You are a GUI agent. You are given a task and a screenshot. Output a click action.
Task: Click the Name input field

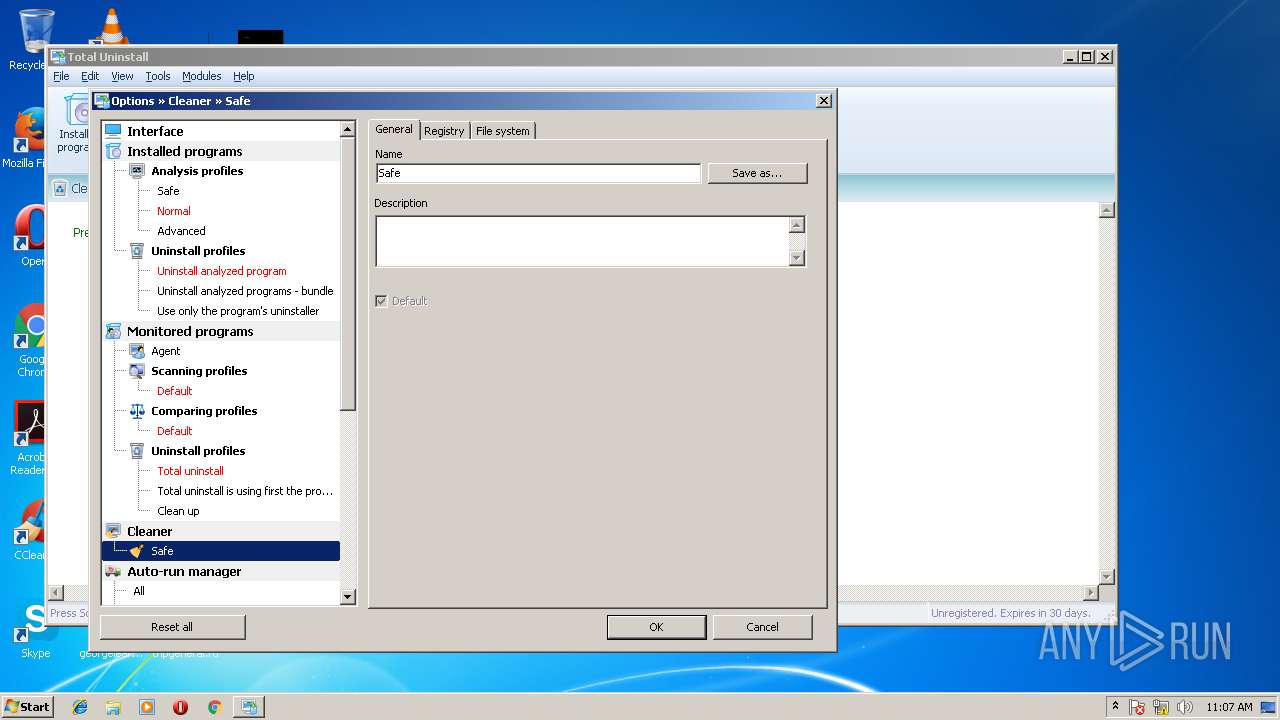538,173
